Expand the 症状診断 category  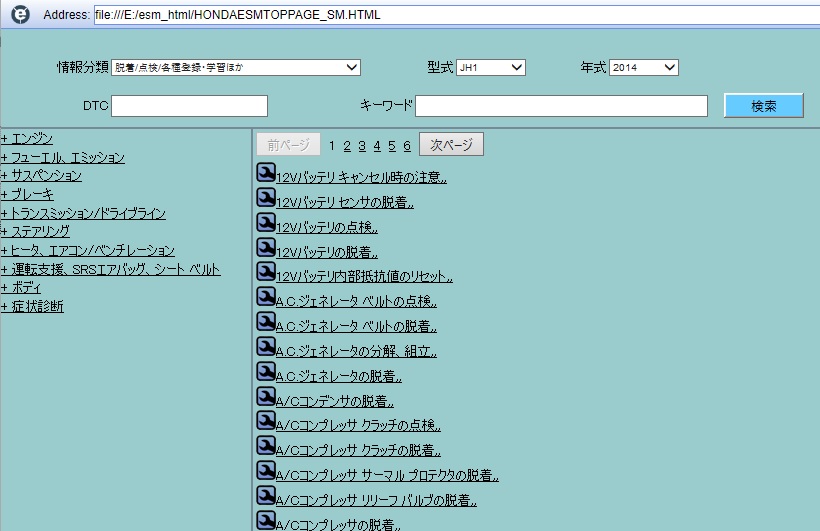coord(32,307)
